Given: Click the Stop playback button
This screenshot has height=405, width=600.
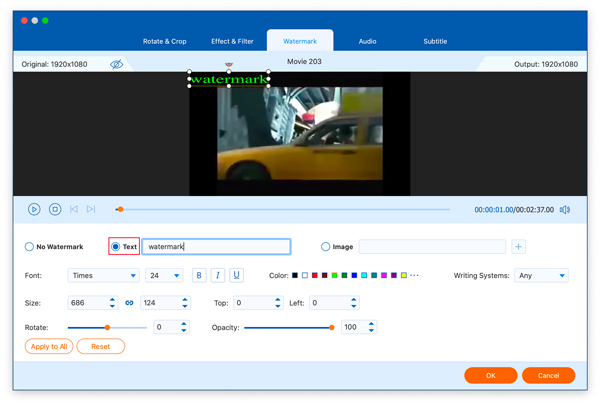Looking at the screenshot, I should [x=55, y=209].
